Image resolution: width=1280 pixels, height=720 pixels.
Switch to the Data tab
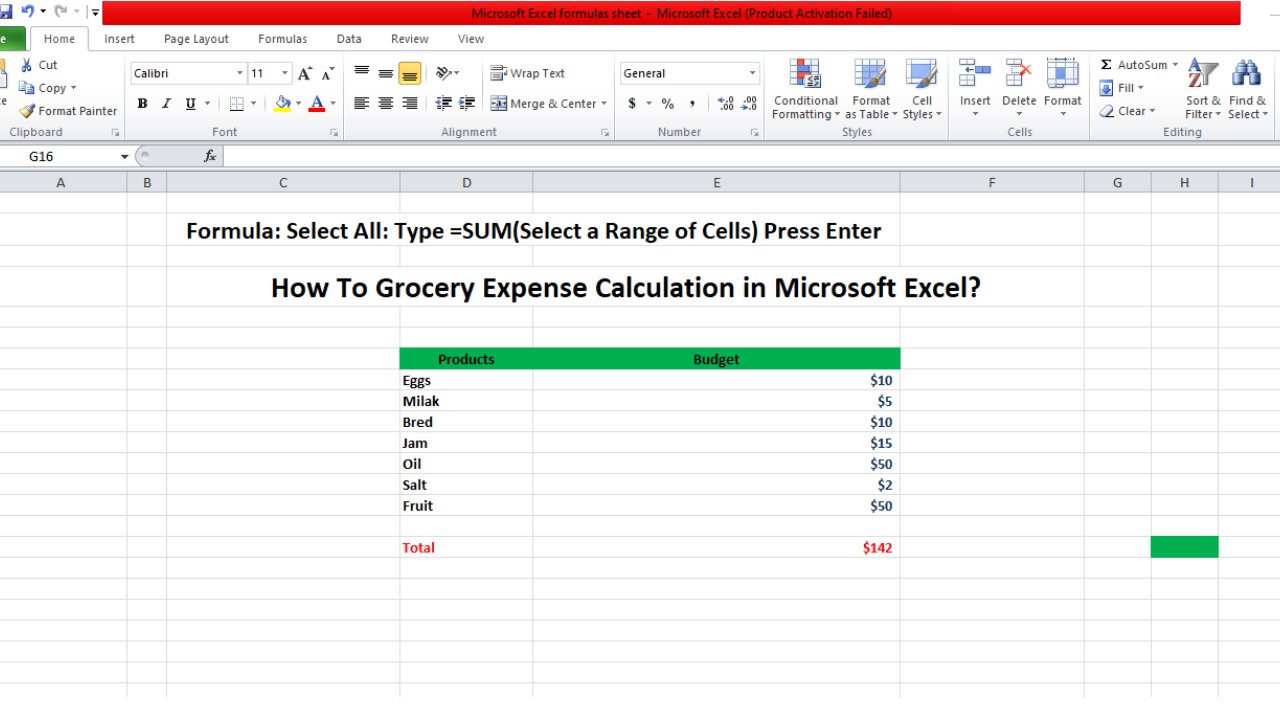click(x=349, y=39)
